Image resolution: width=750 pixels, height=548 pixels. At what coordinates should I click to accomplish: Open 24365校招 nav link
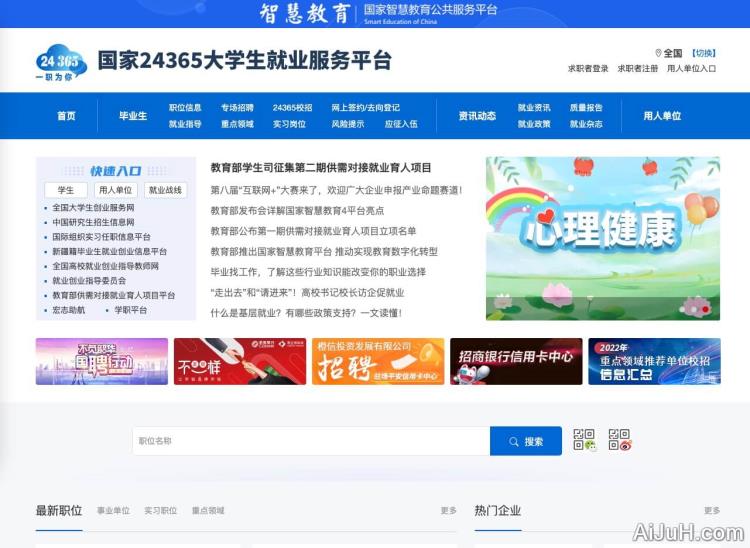(x=292, y=108)
